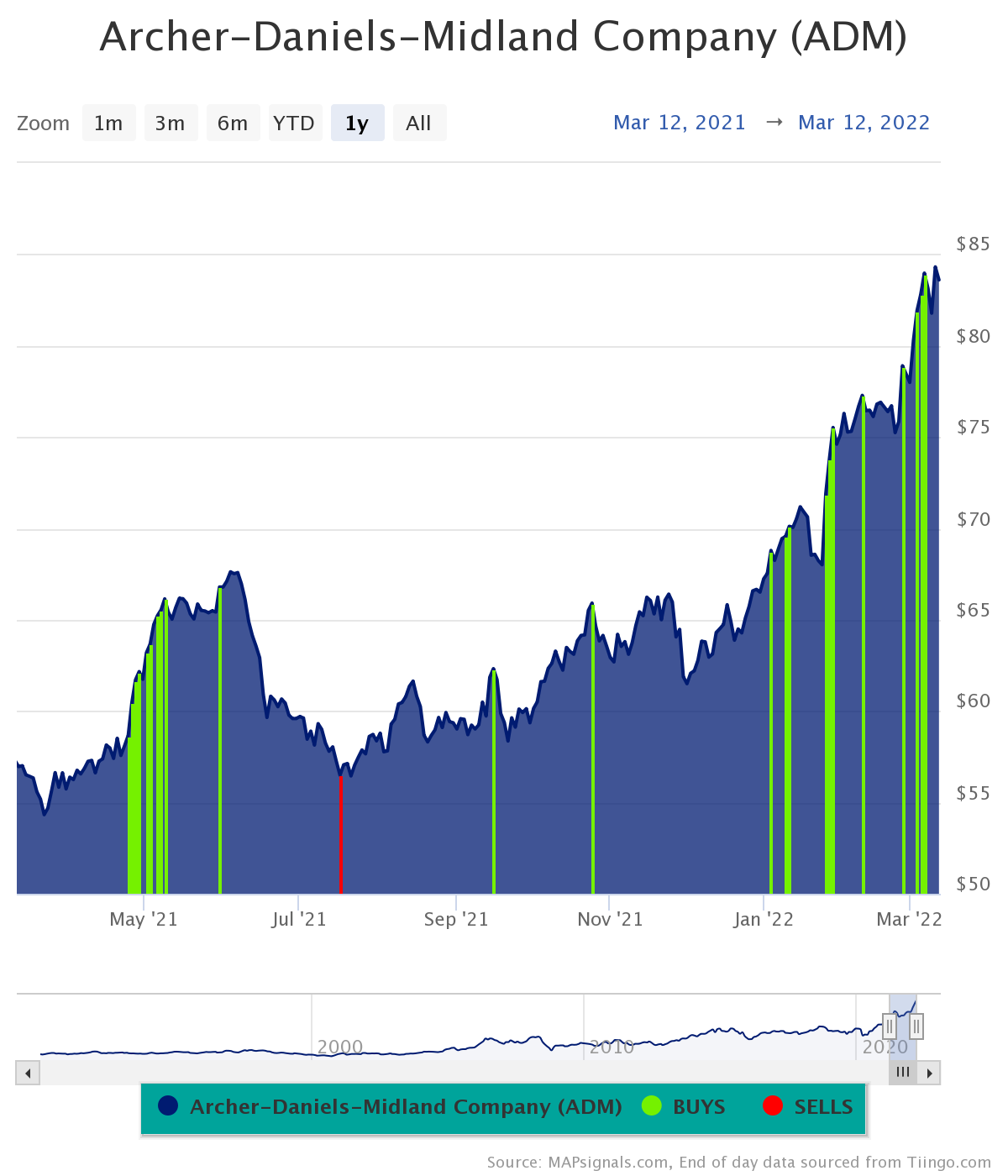Image resolution: width=1008 pixels, height=1176 pixels.
Task: Edit the start date Mar 12, 2021
Action: click(x=680, y=123)
